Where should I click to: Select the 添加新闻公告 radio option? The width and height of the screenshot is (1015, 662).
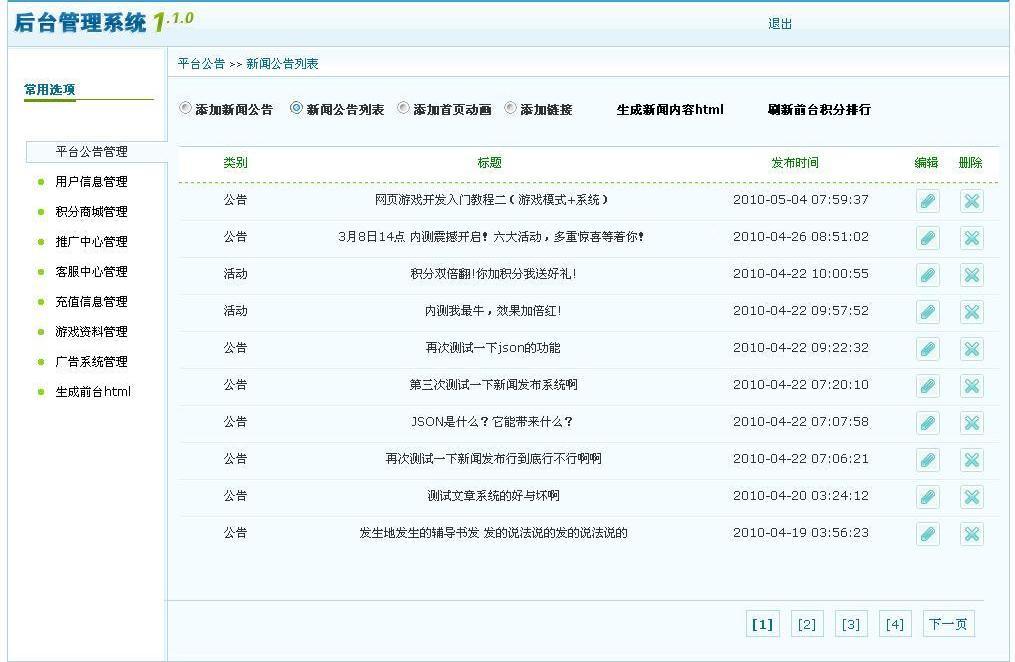pyautogui.click(x=187, y=110)
